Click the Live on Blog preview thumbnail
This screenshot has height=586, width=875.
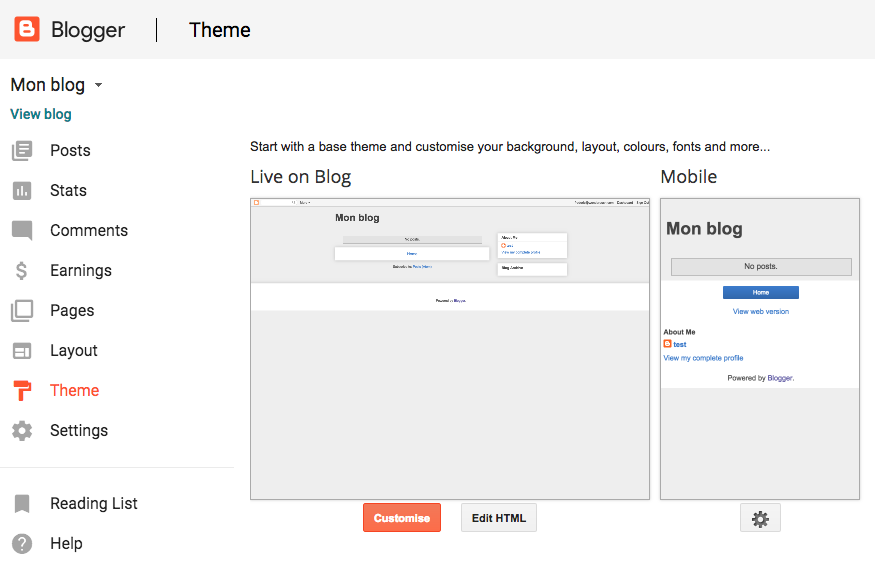click(x=450, y=349)
